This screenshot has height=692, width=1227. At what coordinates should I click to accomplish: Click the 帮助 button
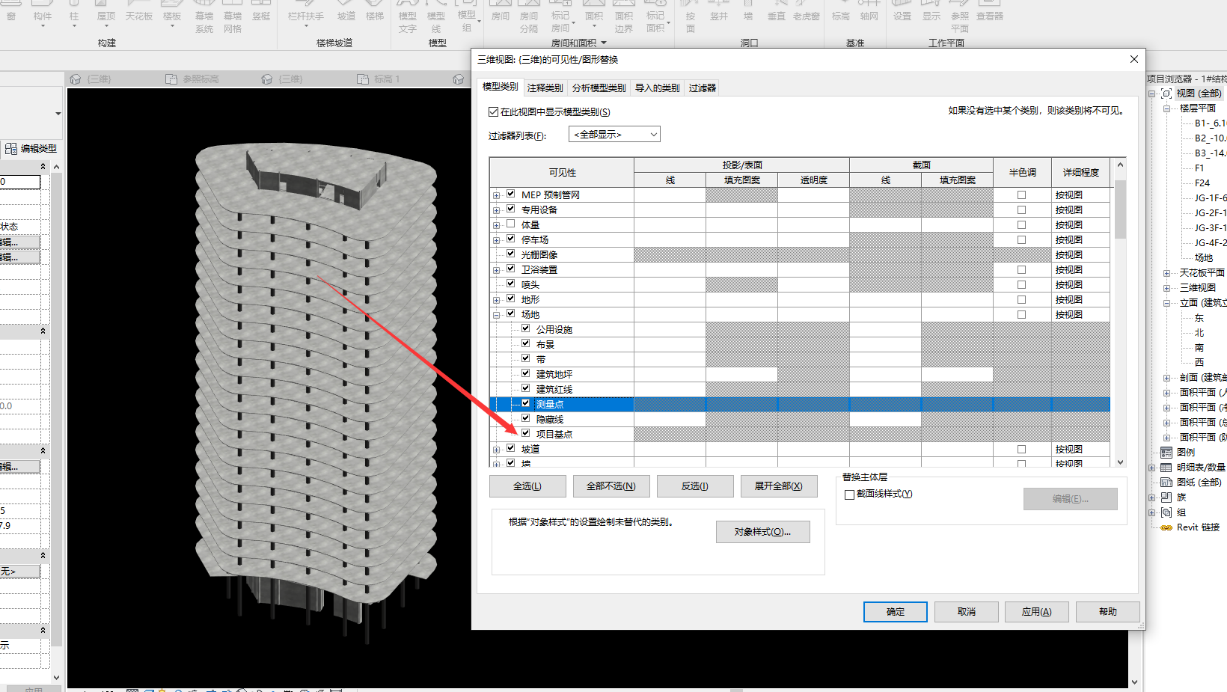1108,612
